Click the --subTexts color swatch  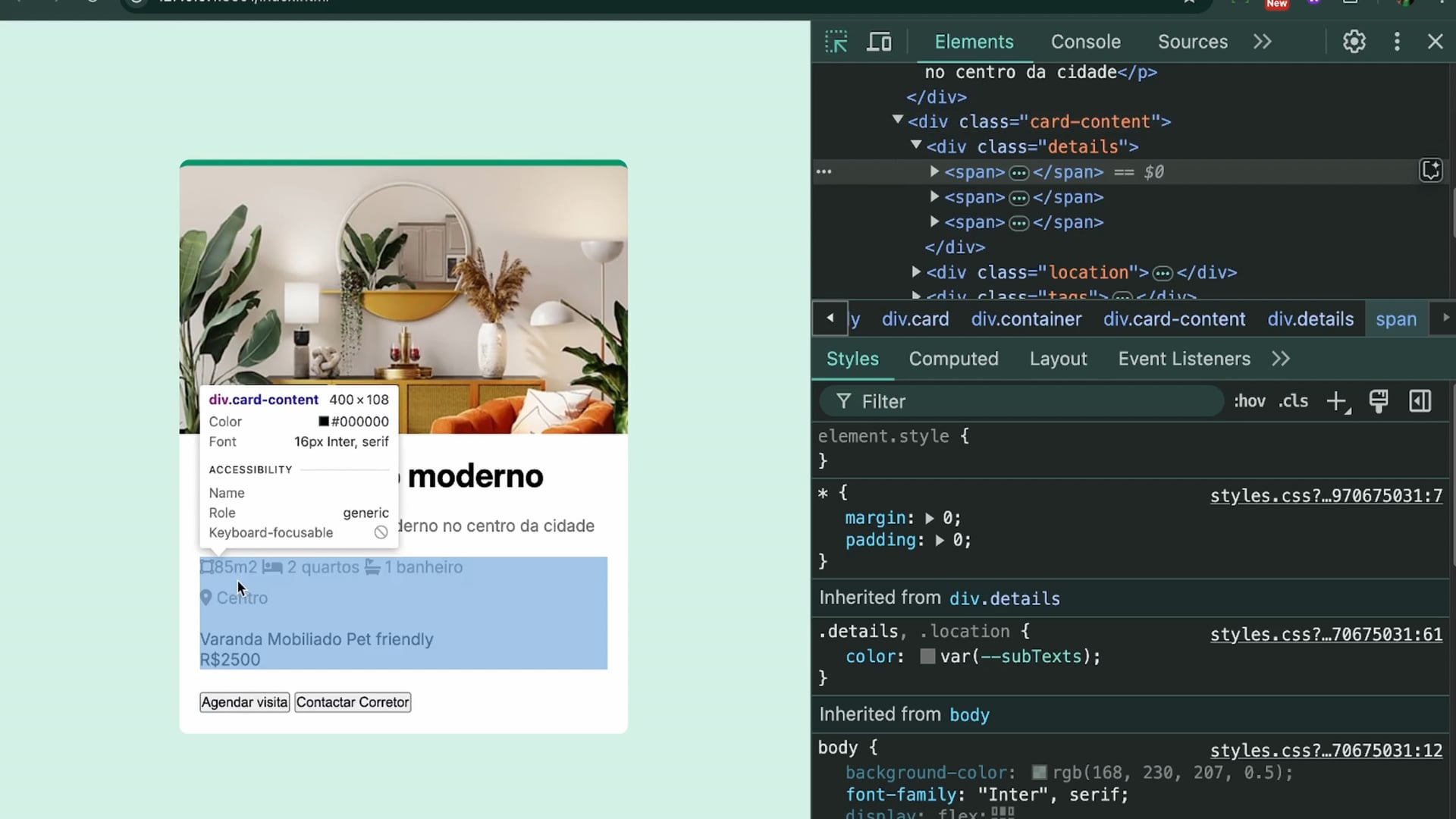coord(927,657)
